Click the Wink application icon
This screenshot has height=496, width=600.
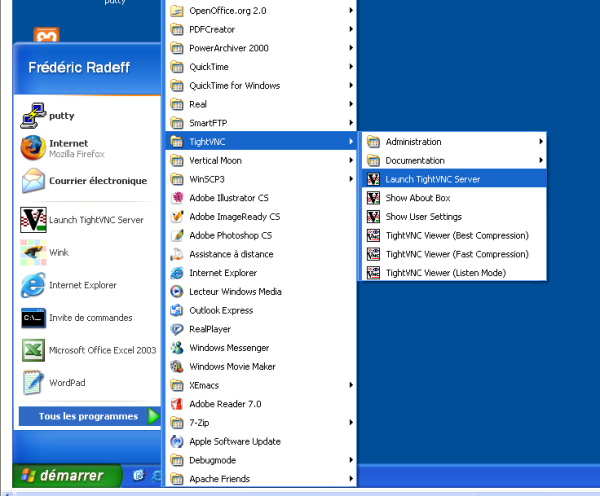coord(33,253)
